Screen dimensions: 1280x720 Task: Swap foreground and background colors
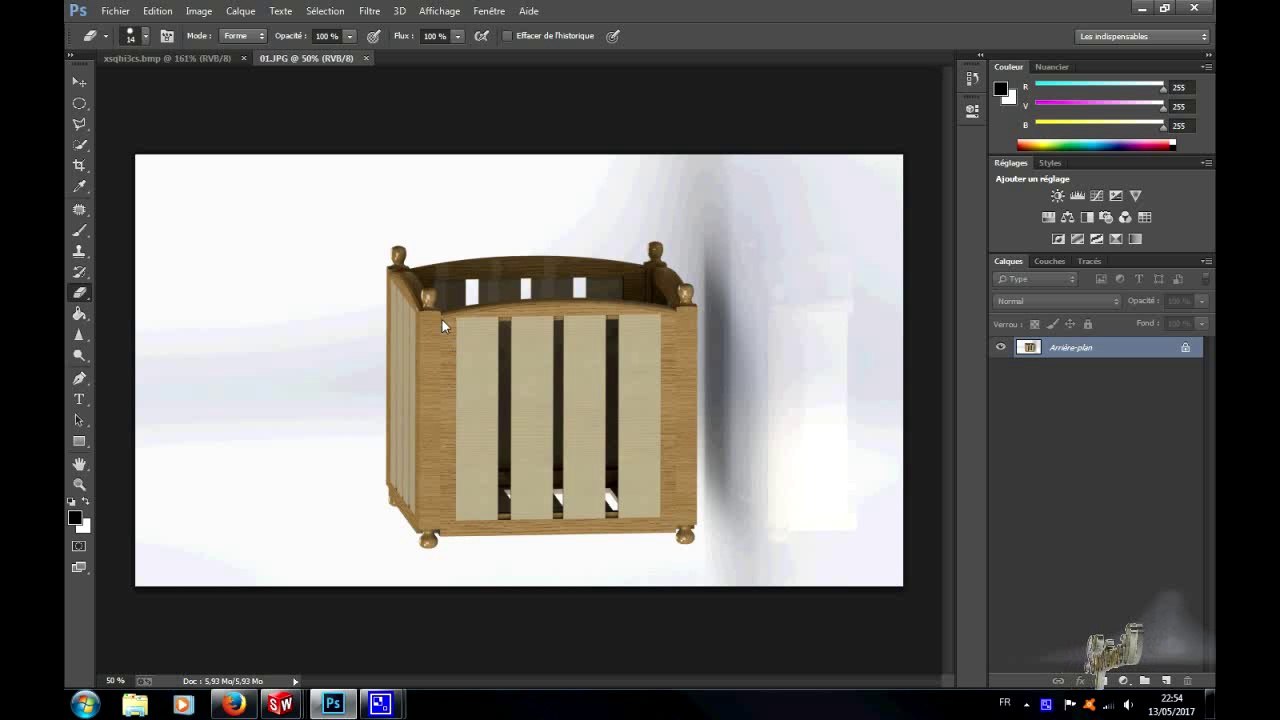86,501
